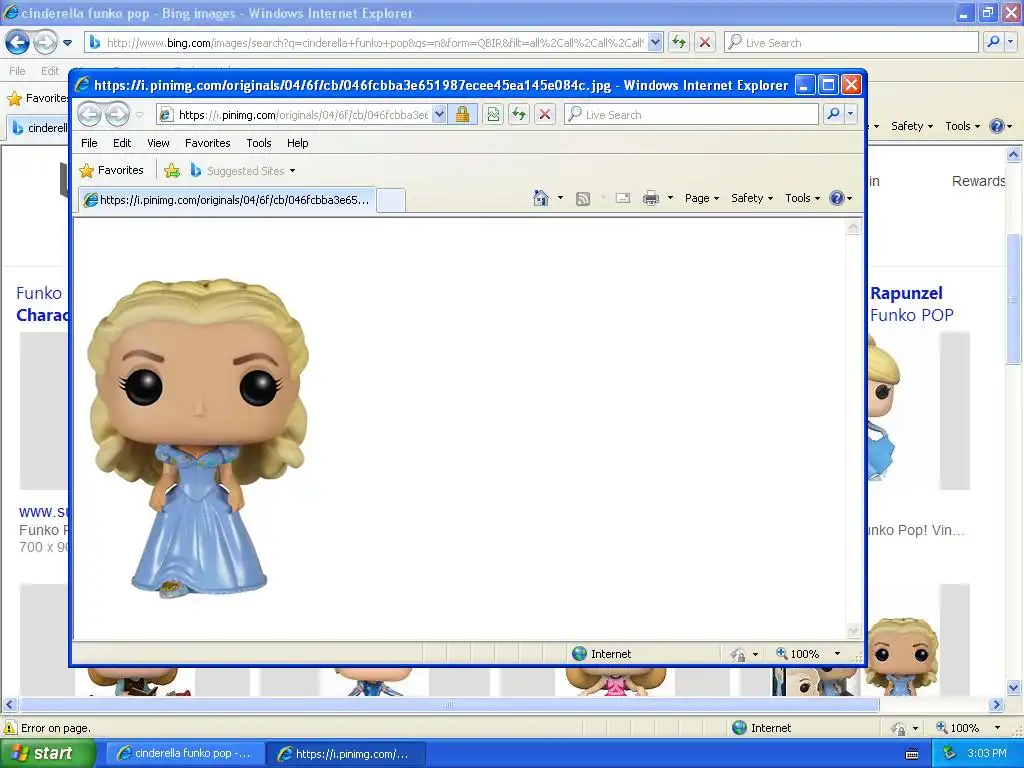The image size is (1024, 768).
Task: Click Bing vertical scrollbar down arrow
Action: pyautogui.click(x=1014, y=687)
